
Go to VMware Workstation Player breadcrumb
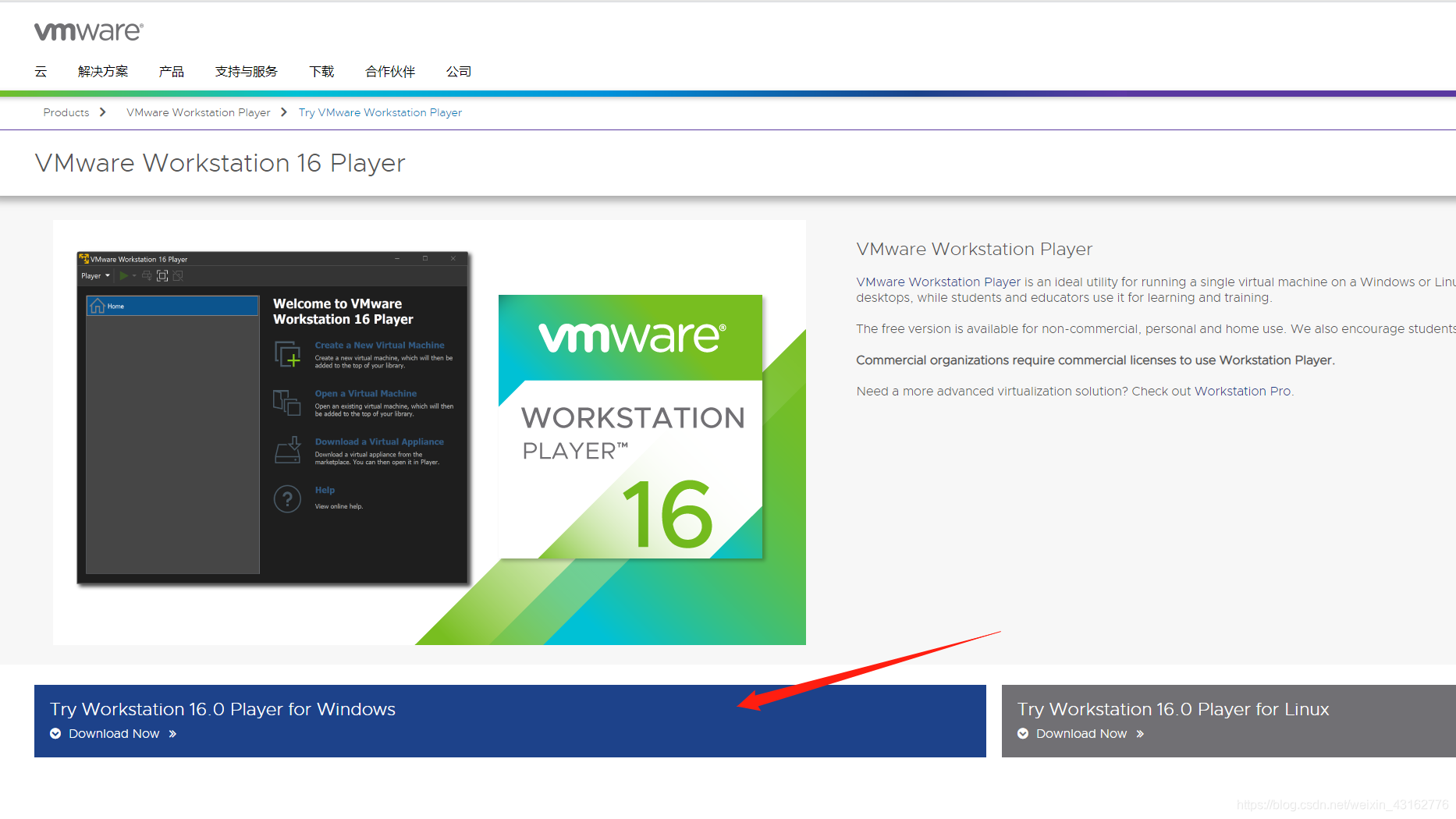[198, 112]
